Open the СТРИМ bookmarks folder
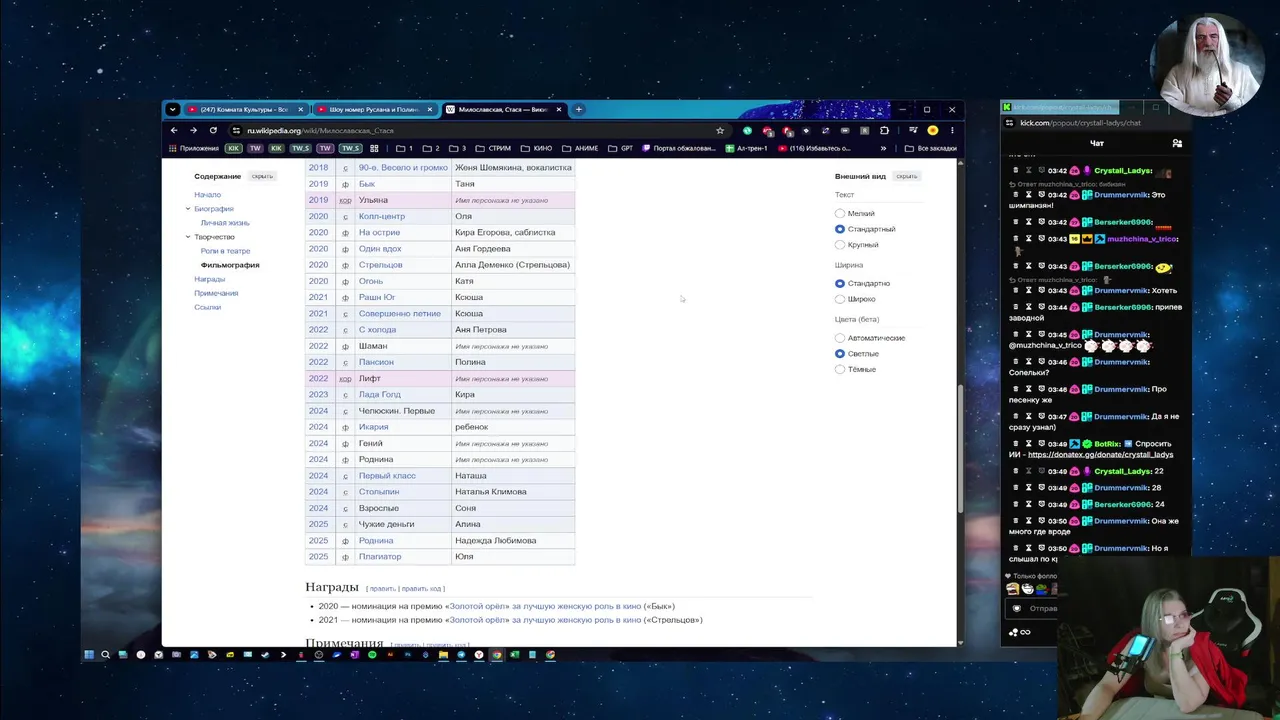The image size is (1280, 720). (493, 148)
